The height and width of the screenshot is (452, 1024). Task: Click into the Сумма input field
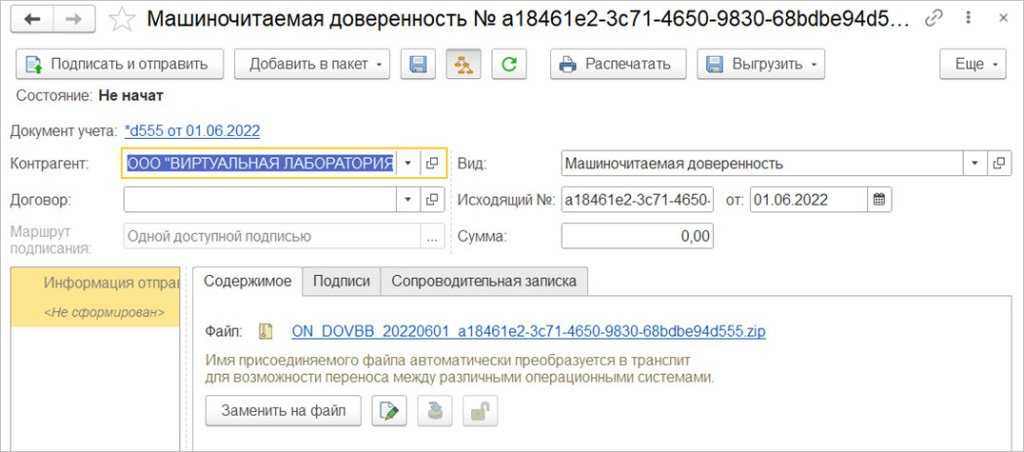pyautogui.click(x=637, y=236)
